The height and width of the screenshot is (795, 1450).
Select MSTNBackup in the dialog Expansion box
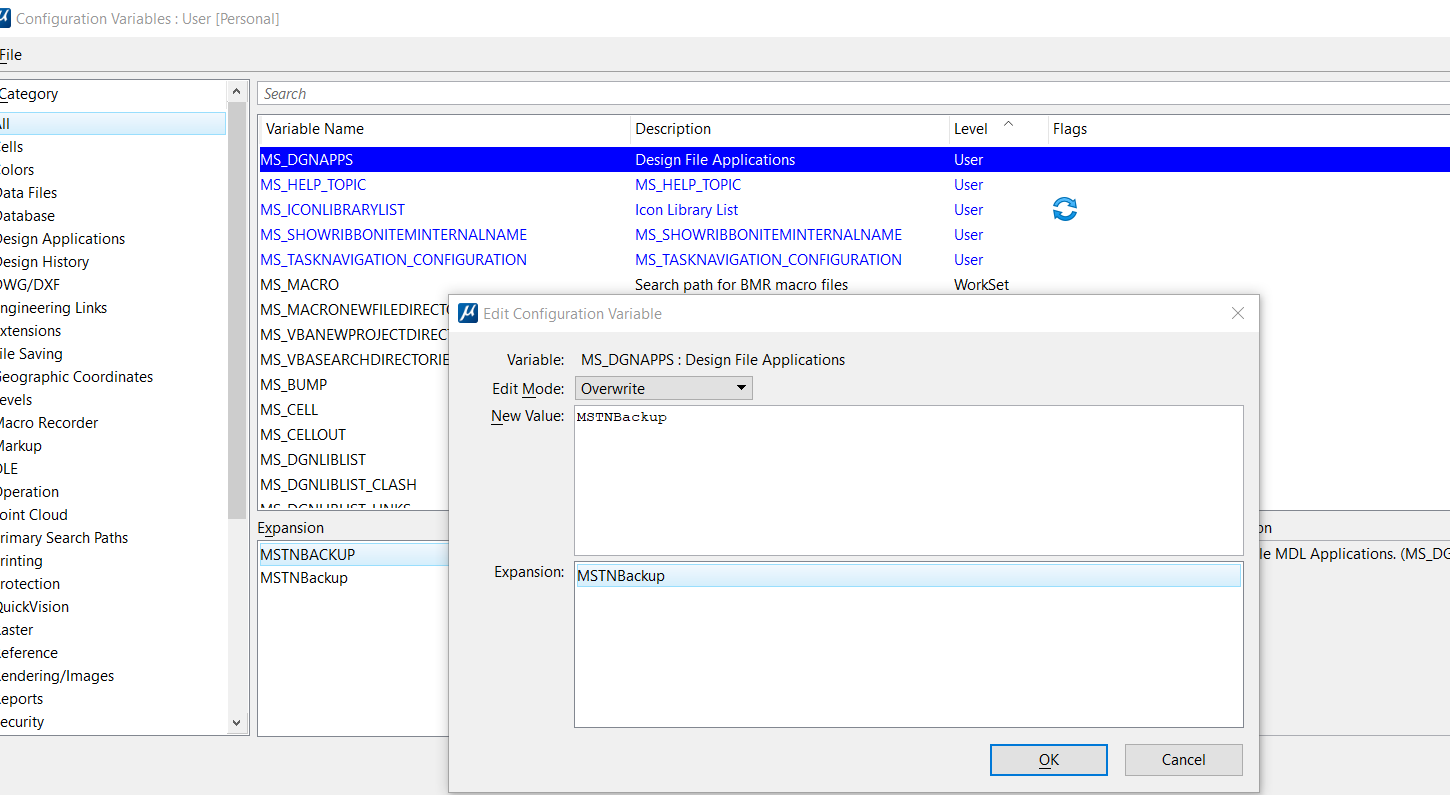pos(909,576)
